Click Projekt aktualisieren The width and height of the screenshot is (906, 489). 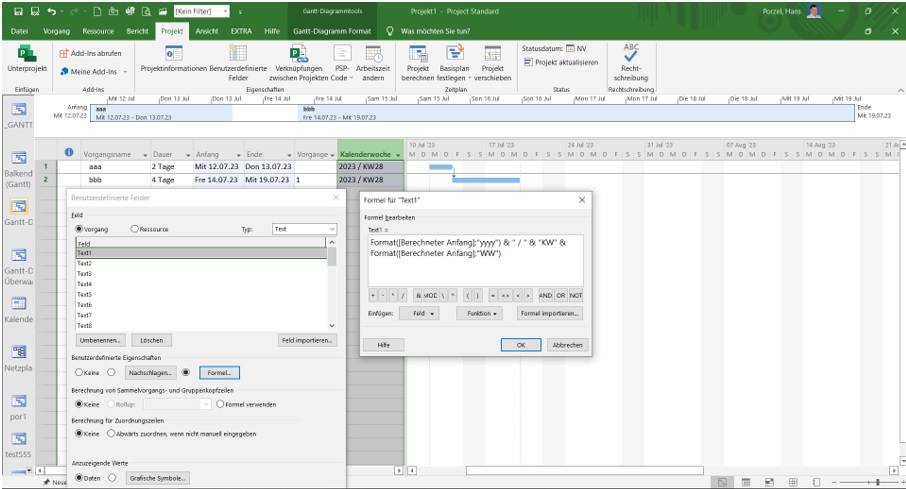tap(561, 62)
